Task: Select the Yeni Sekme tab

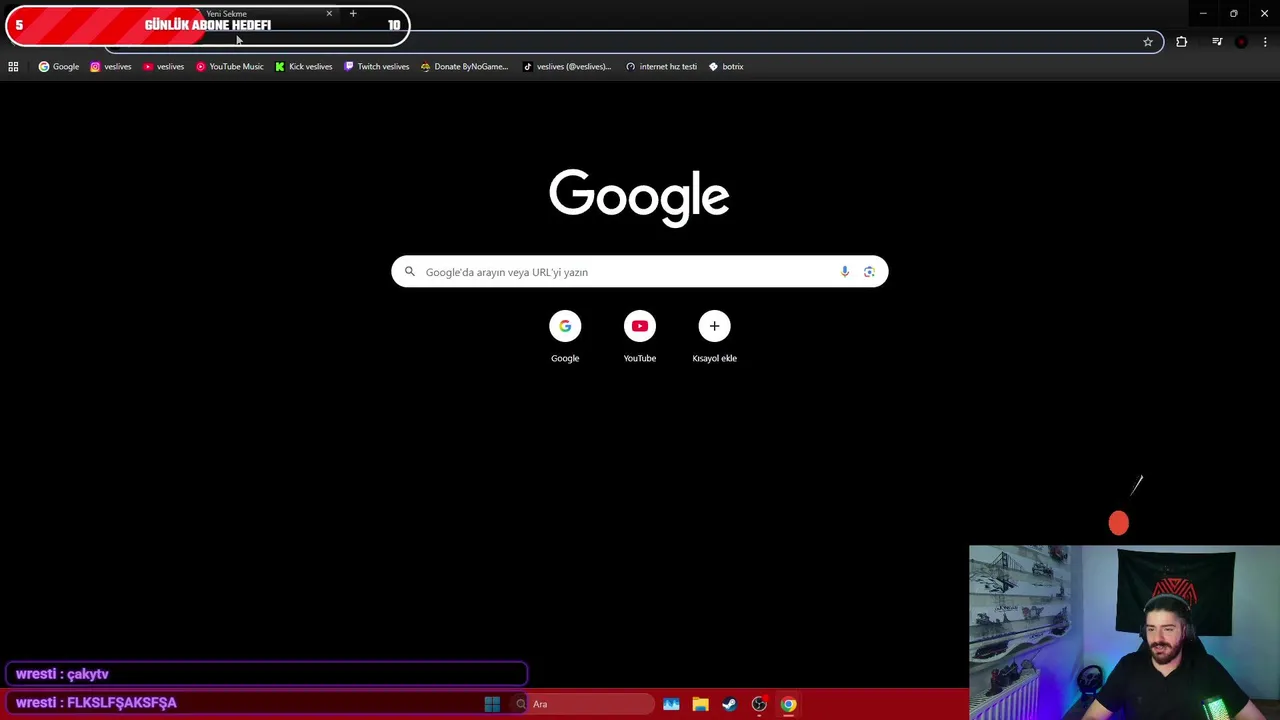Action: click(x=265, y=14)
